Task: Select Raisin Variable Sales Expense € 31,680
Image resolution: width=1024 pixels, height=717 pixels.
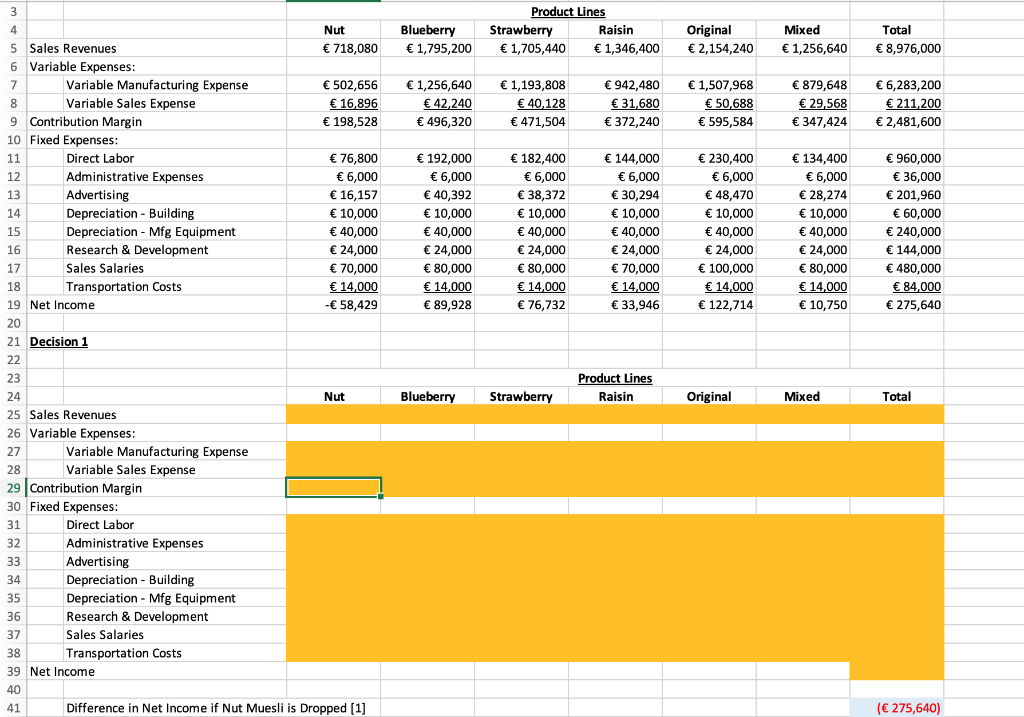Action: (615, 103)
